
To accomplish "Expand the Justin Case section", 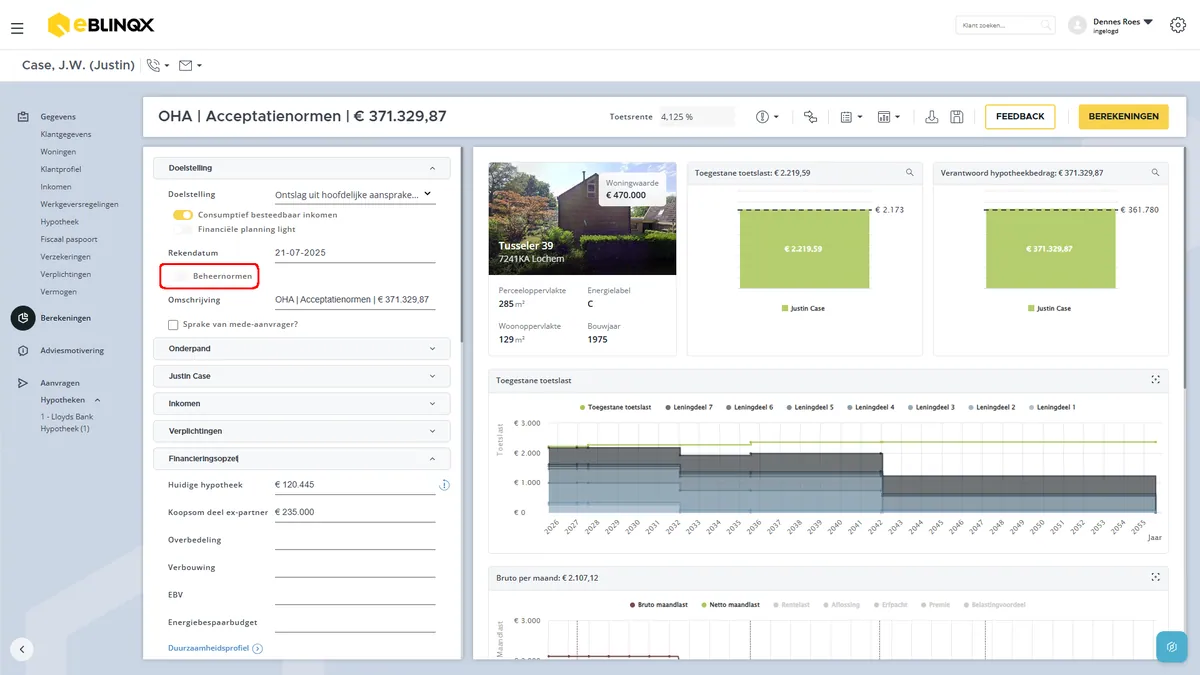I will tap(302, 376).
